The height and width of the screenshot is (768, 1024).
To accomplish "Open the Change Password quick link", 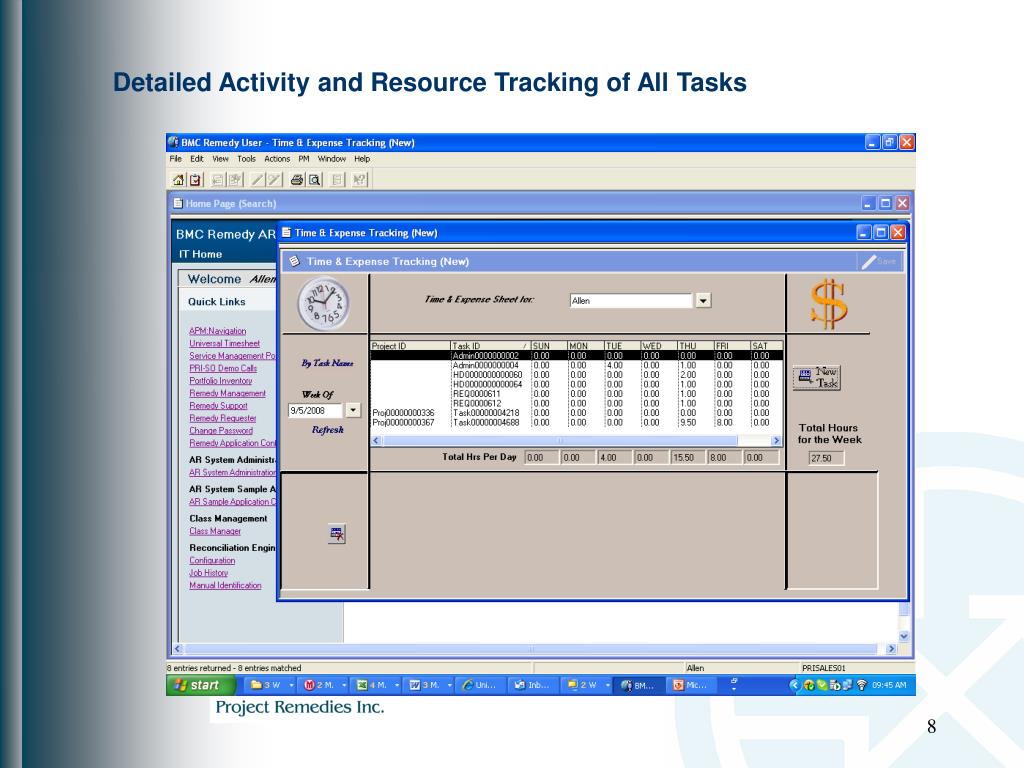I will [x=221, y=430].
